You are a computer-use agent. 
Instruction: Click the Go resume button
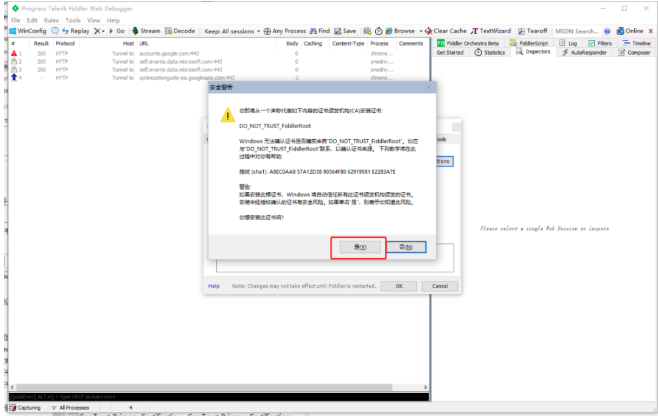[117, 31]
